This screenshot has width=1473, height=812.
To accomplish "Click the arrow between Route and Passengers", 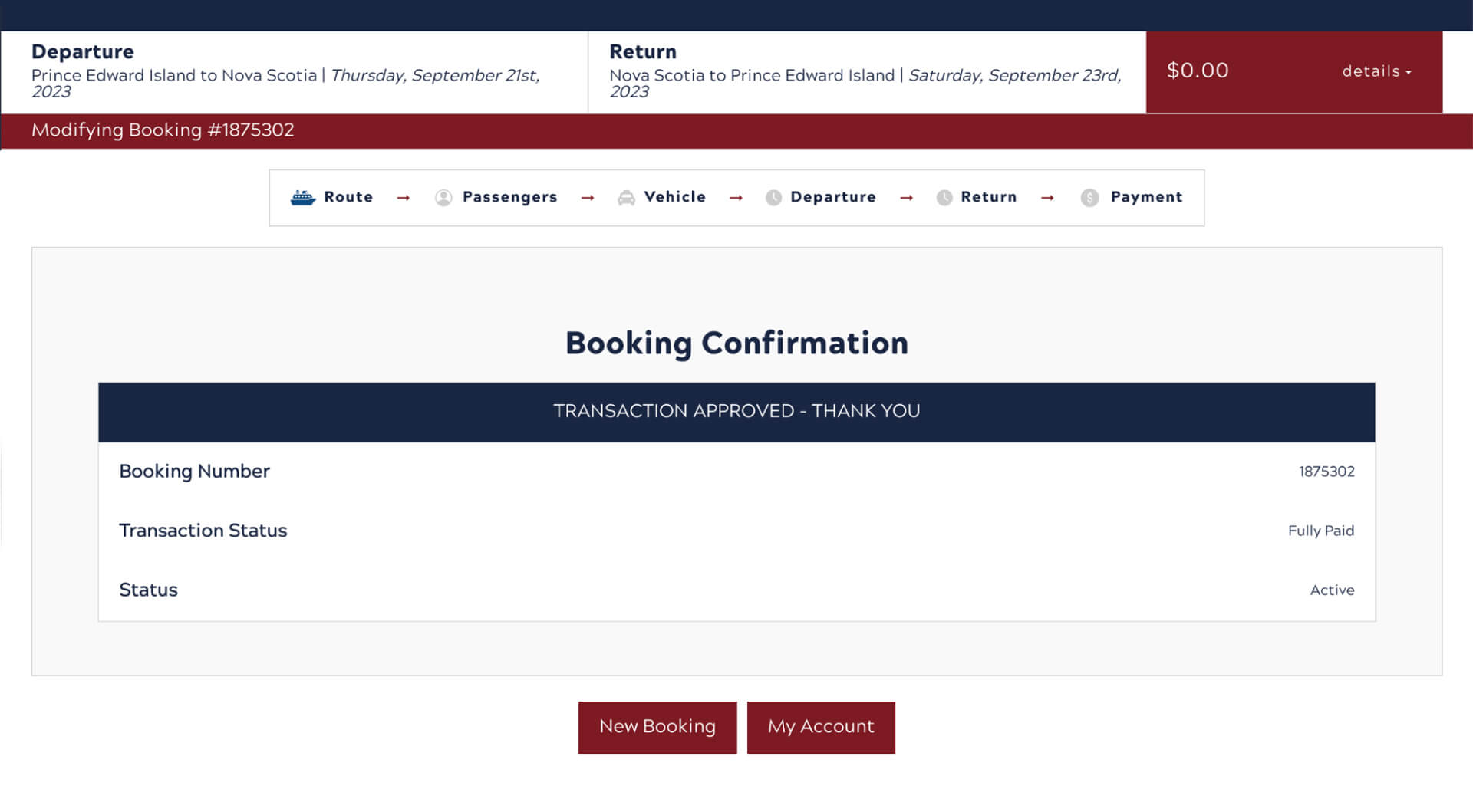I will tap(403, 197).
